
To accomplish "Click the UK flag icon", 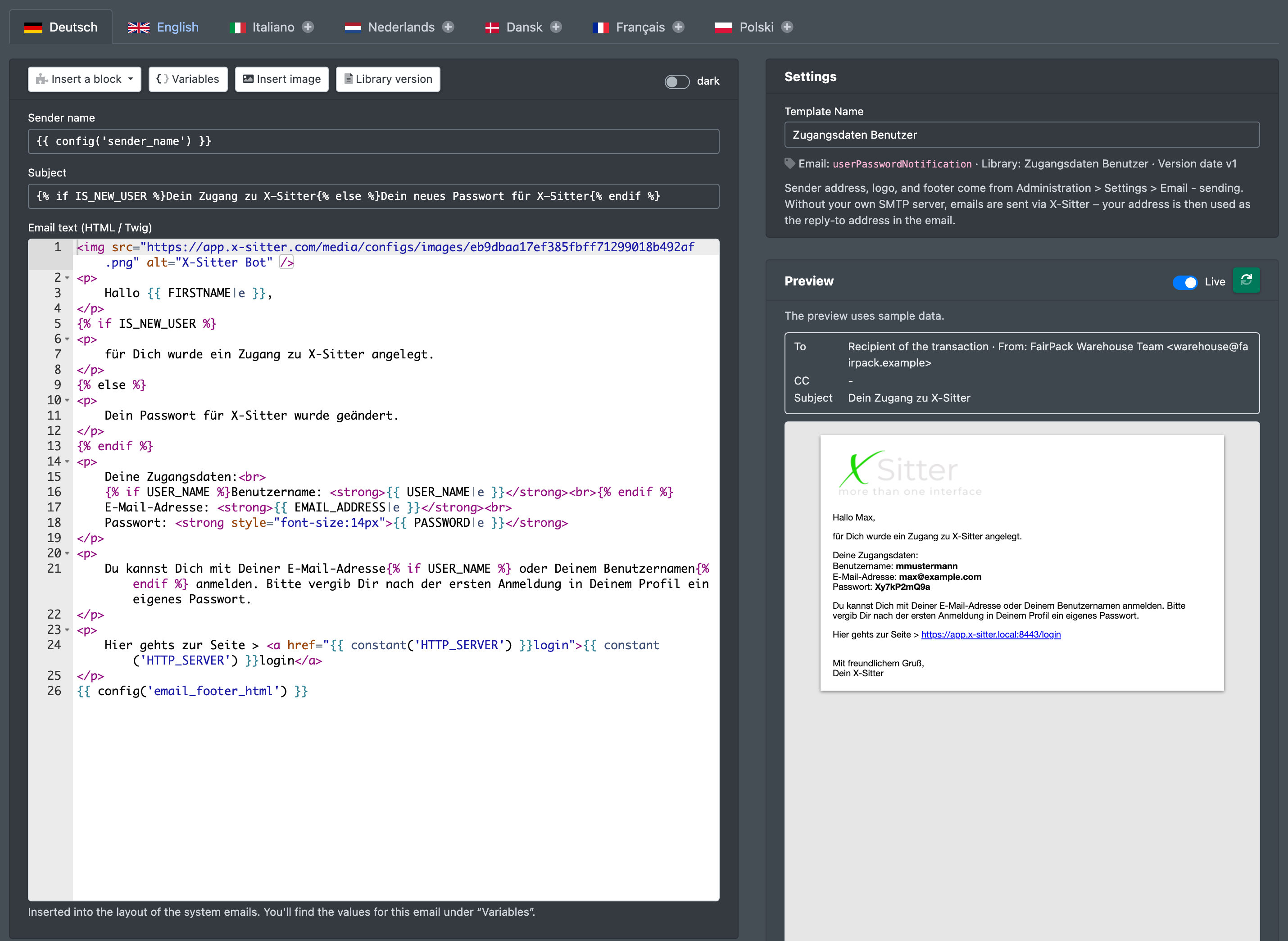I will [138, 27].
